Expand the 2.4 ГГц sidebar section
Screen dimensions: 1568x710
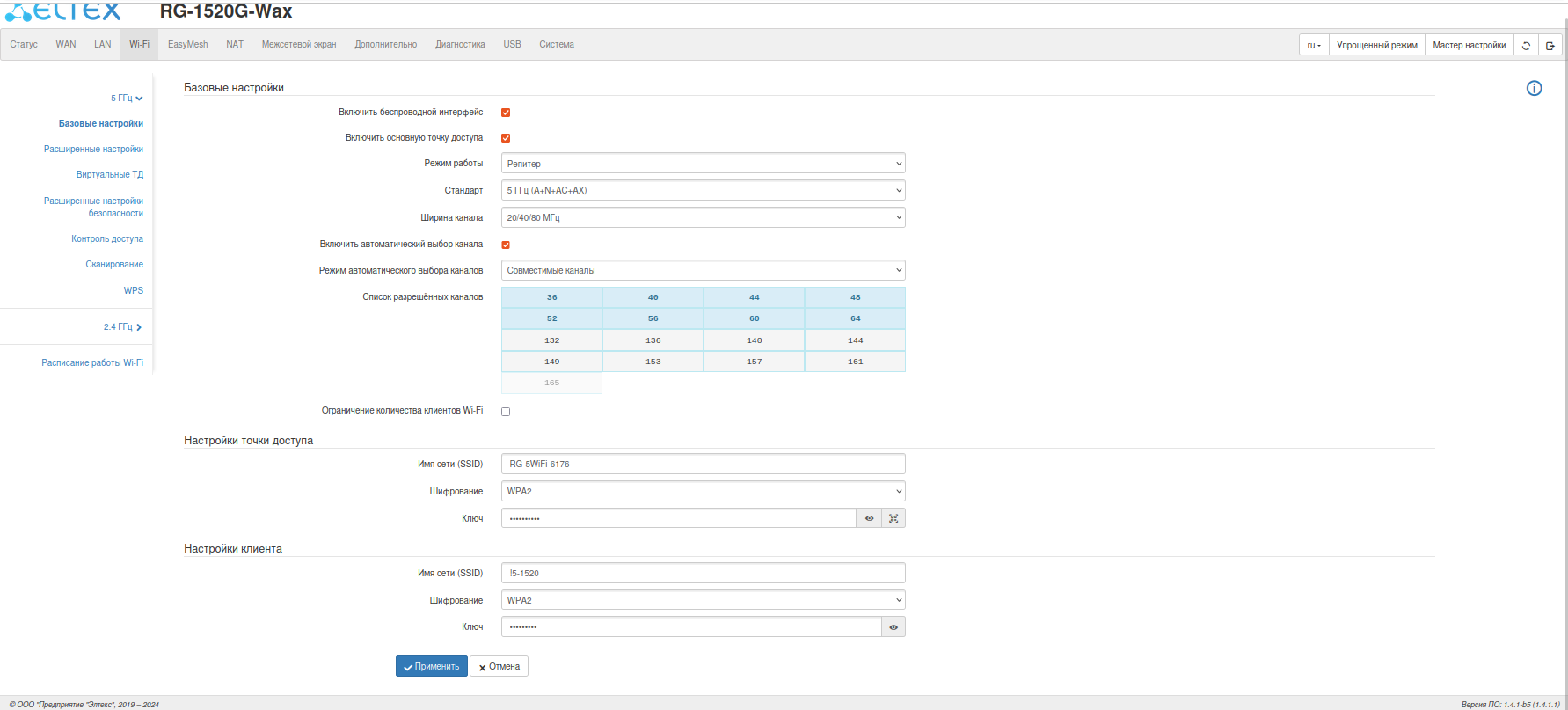point(122,326)
